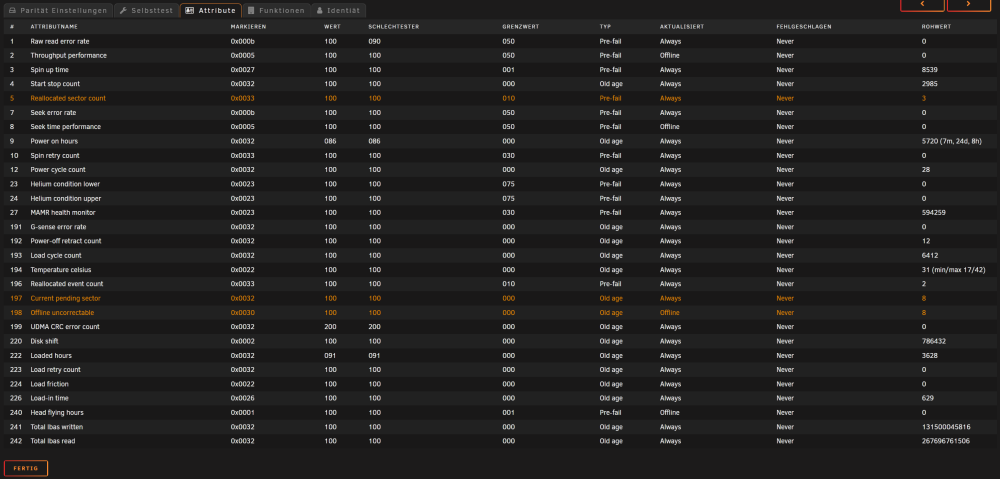Image resolution: width=1000 pixels, height=479 pixels.
Task: Switch to the Selbsttest tab
Action: coord(147,10)
